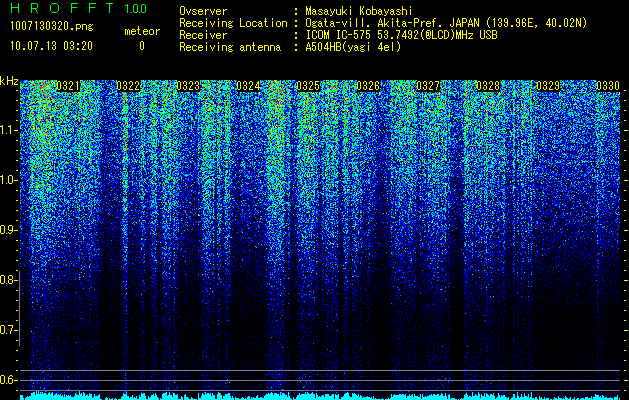Click the 0329 time marker
Image resolution: width=629 pixels, height=400 pixels.
pyautogui.click(x=548, y=86)
